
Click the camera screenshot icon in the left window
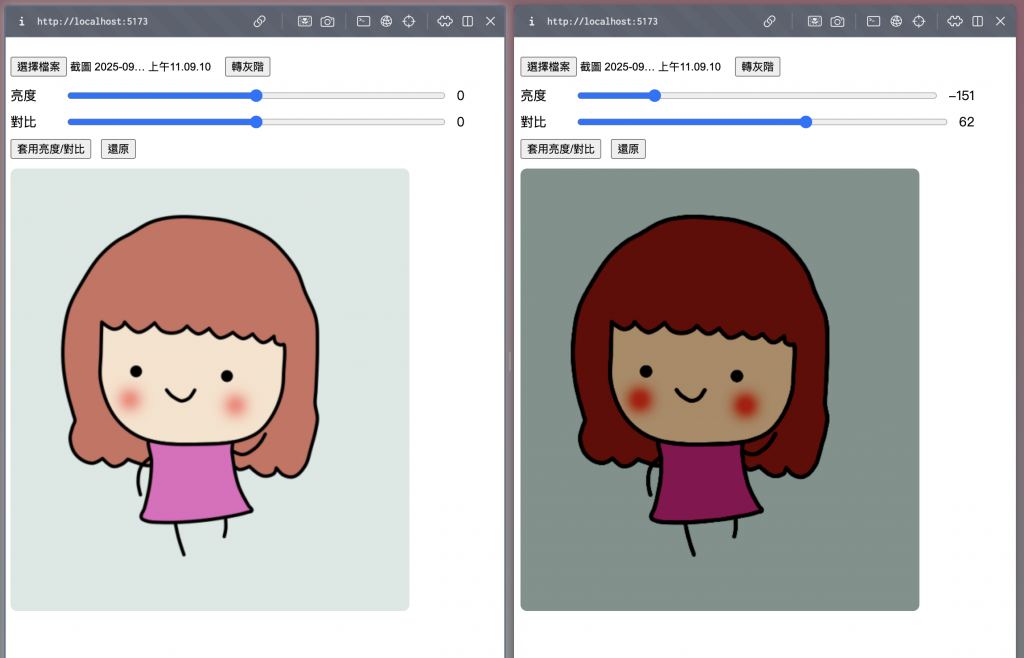click(327, 22)
